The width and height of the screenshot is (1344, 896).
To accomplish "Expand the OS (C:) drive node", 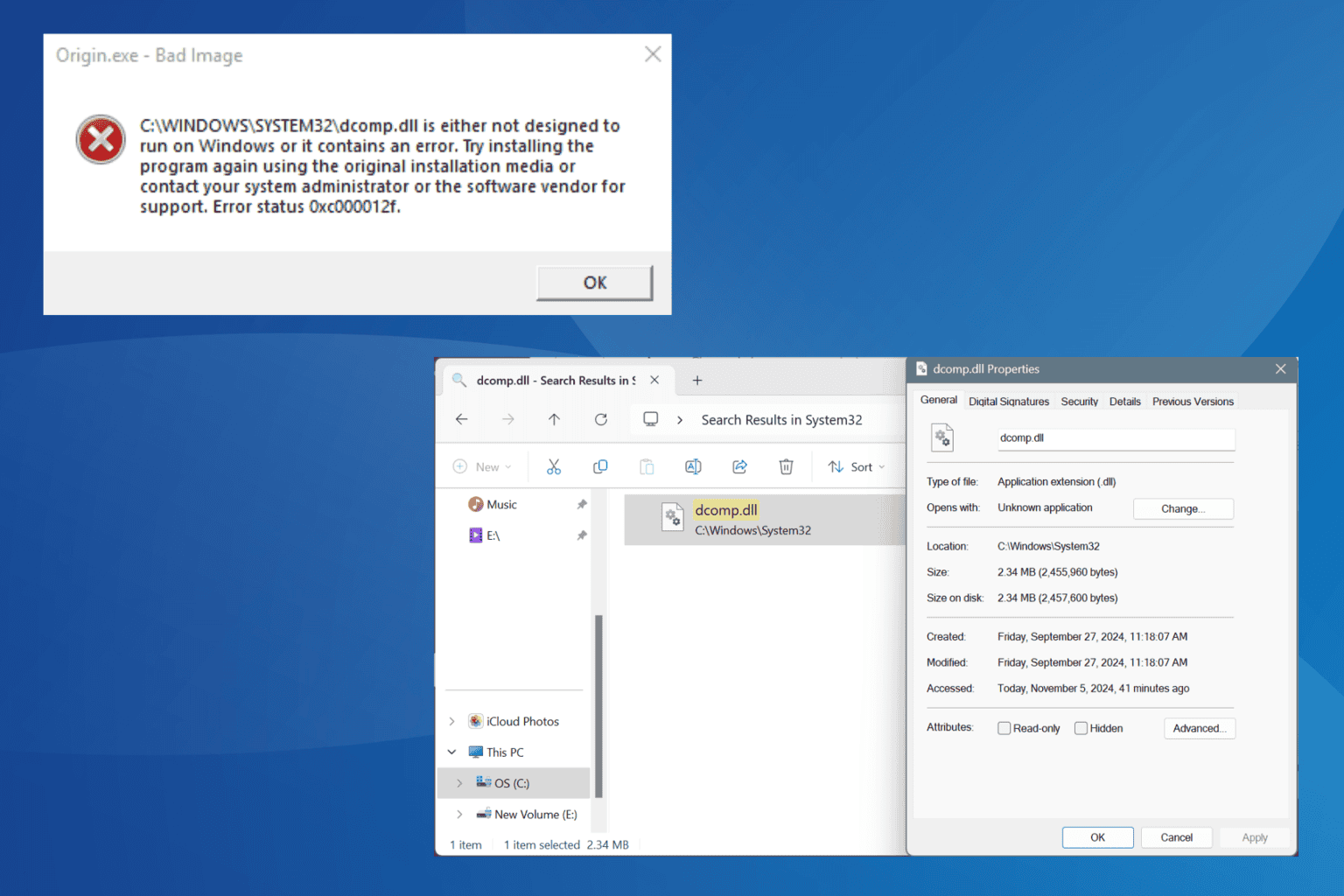I will coord(459,783).
